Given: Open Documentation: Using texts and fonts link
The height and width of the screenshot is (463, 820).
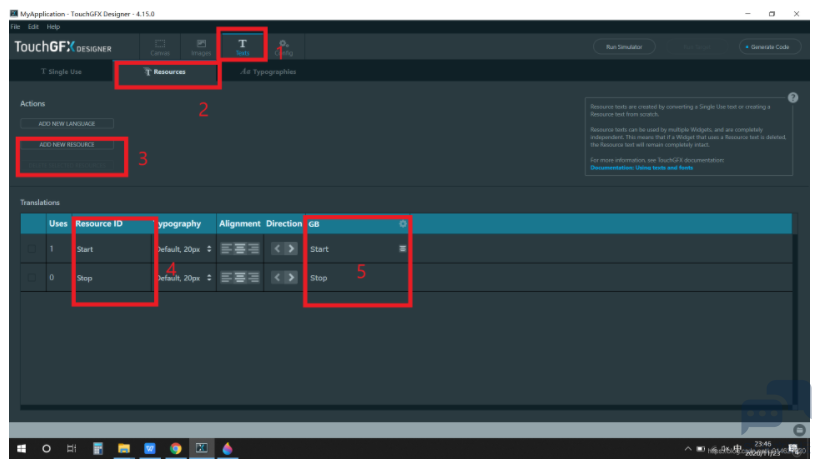Looking at the screenshot, I should [x=642, y=168].
